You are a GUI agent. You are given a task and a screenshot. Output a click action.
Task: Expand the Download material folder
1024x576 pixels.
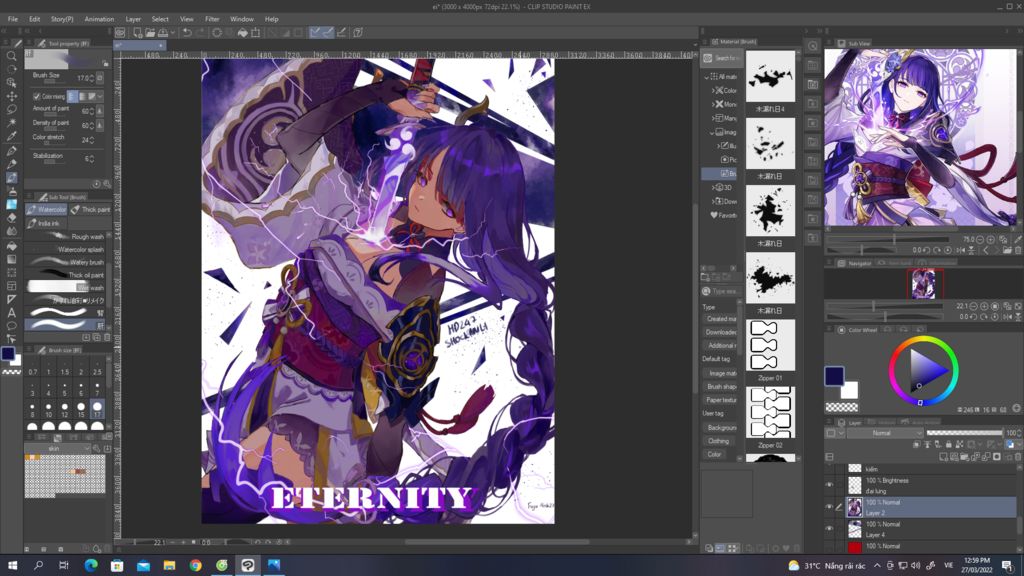(713, 201)
